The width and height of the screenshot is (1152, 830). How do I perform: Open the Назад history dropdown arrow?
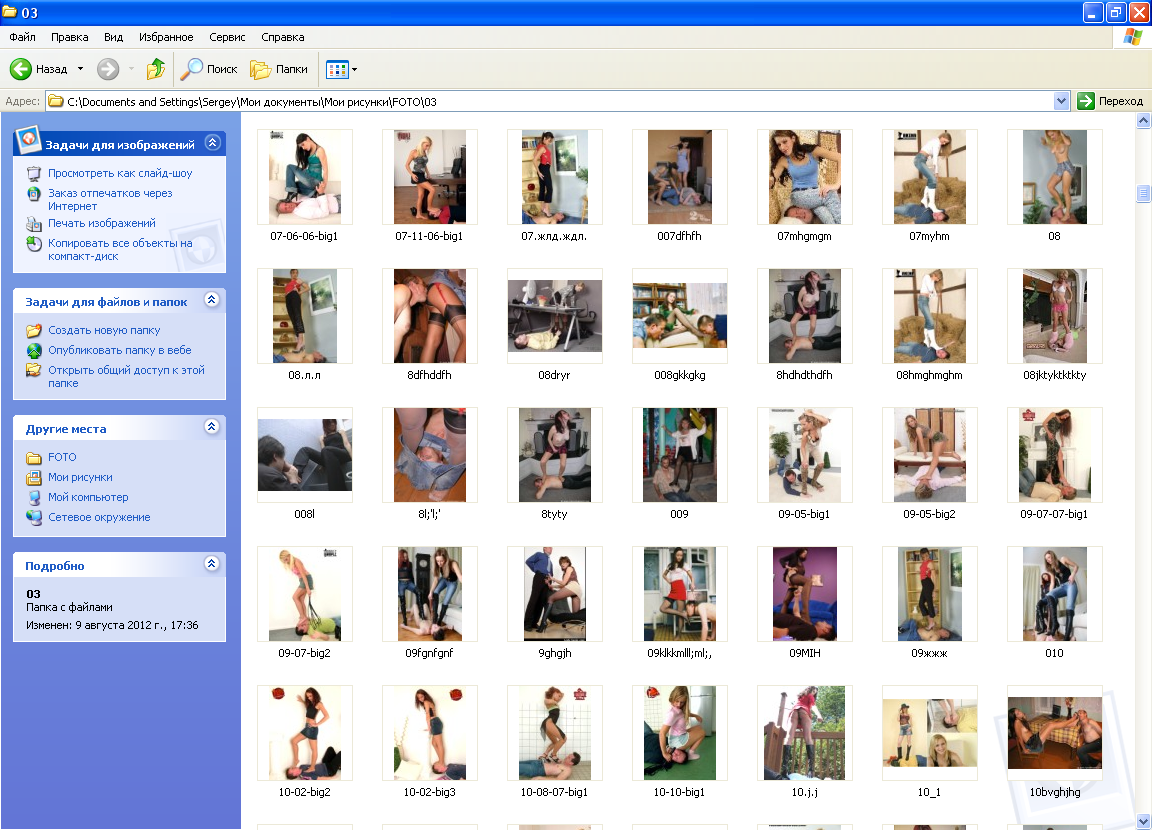80,69
